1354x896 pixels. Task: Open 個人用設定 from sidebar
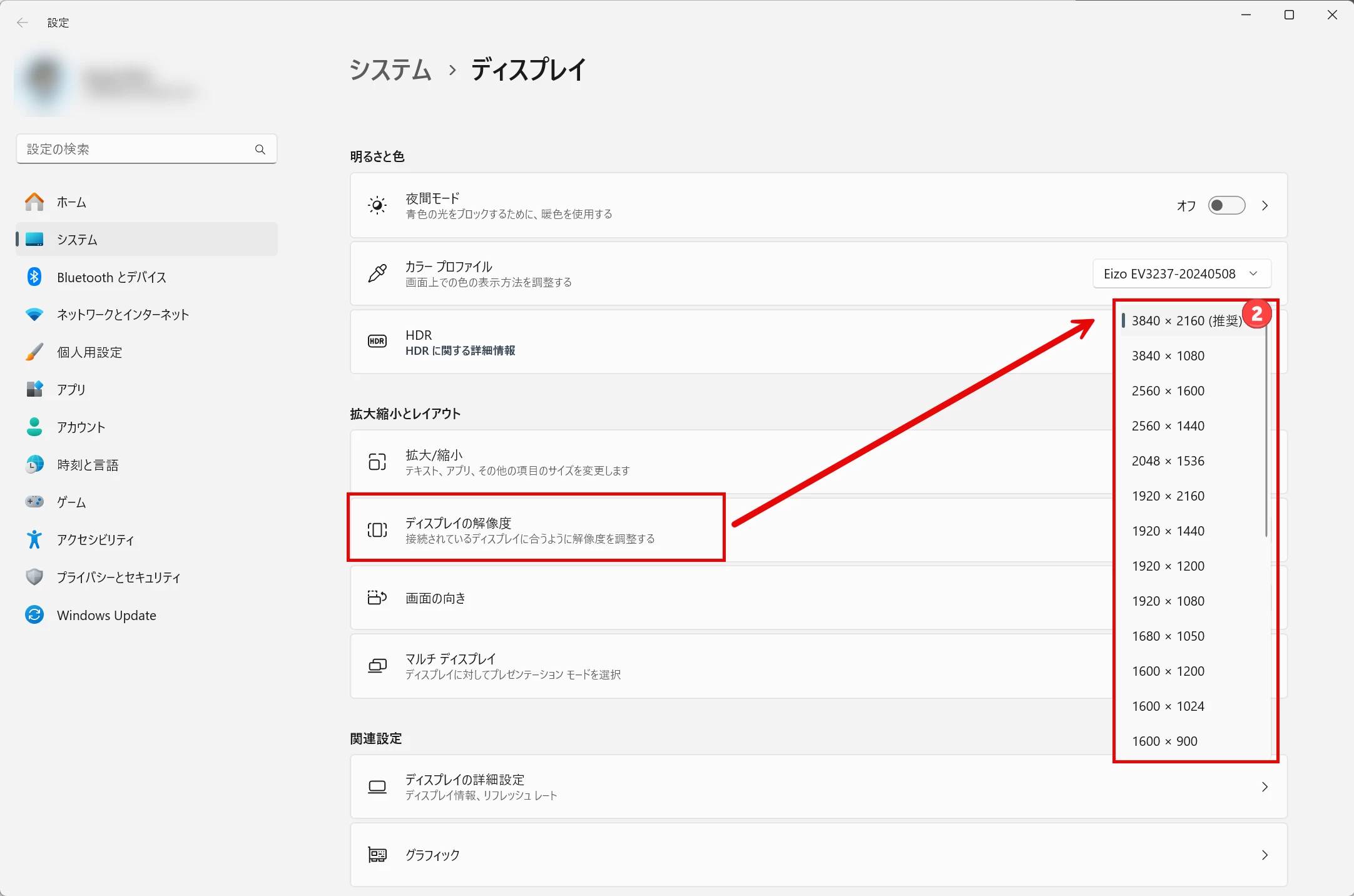click(x=89, y=352)
